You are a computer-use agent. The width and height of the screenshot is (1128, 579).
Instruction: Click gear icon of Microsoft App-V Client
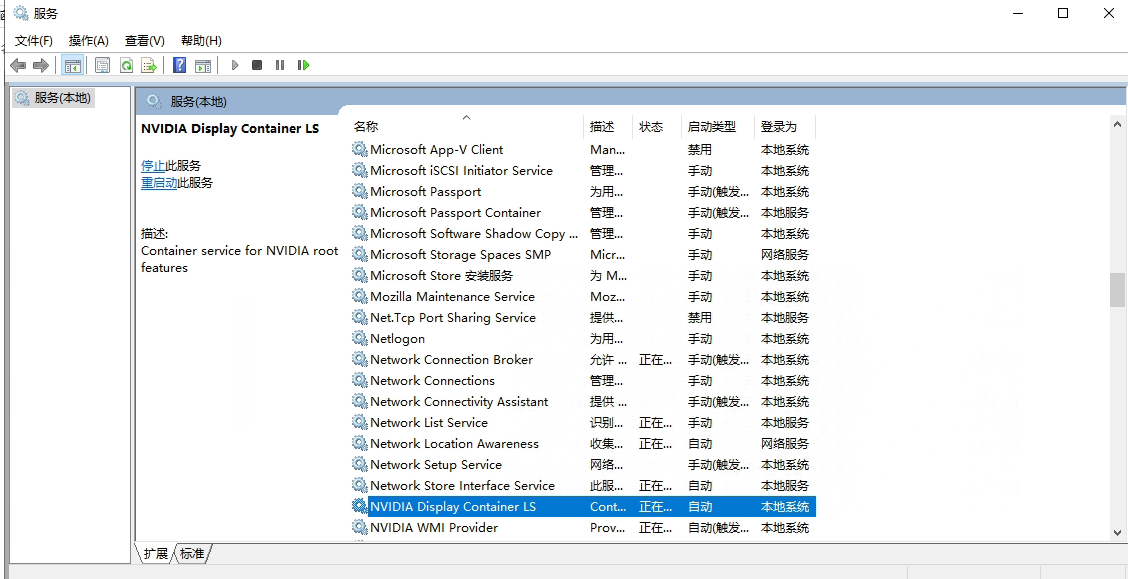click(359, 150)
